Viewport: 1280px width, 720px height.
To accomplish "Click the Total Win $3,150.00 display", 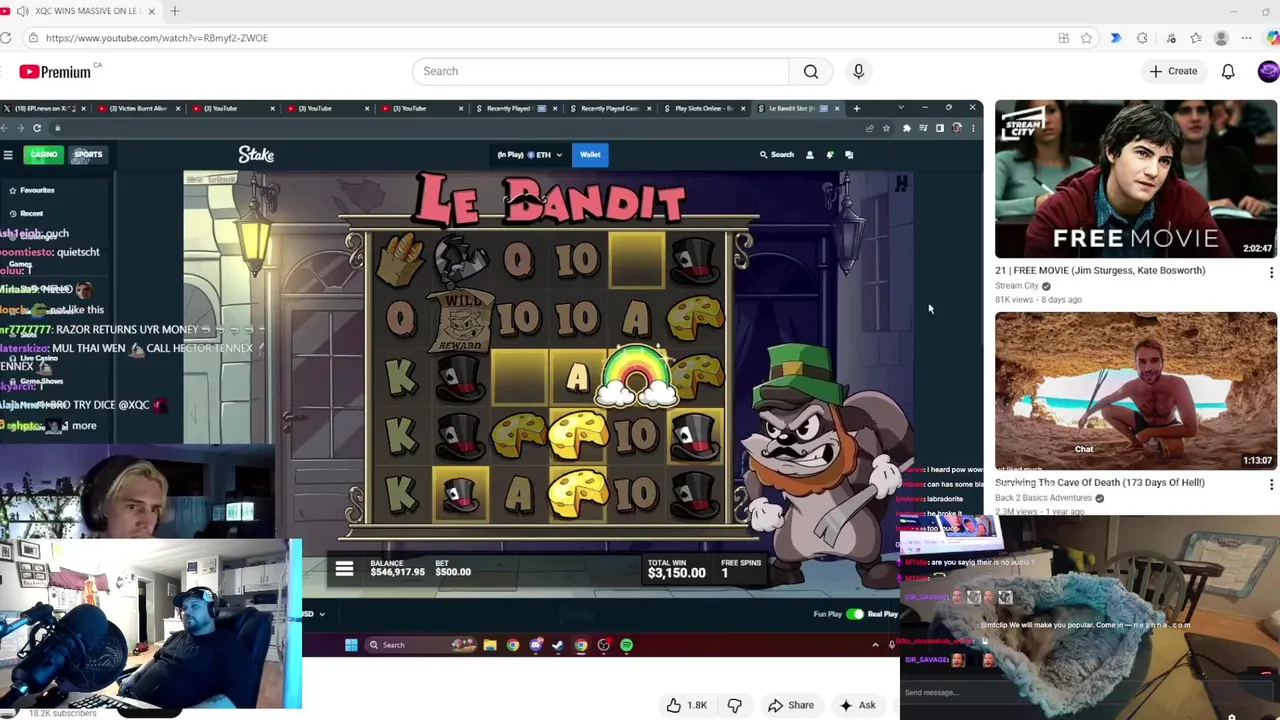I will (x=676, y=569).
